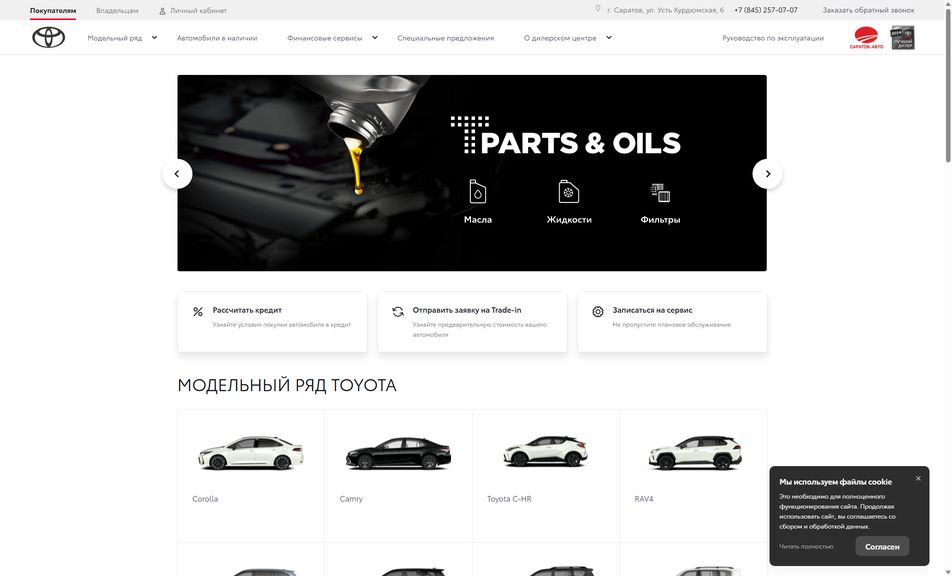Viewport: 952px width, 576px height.
Task: Select the Corolla car thumbnail
Action: 250,453
